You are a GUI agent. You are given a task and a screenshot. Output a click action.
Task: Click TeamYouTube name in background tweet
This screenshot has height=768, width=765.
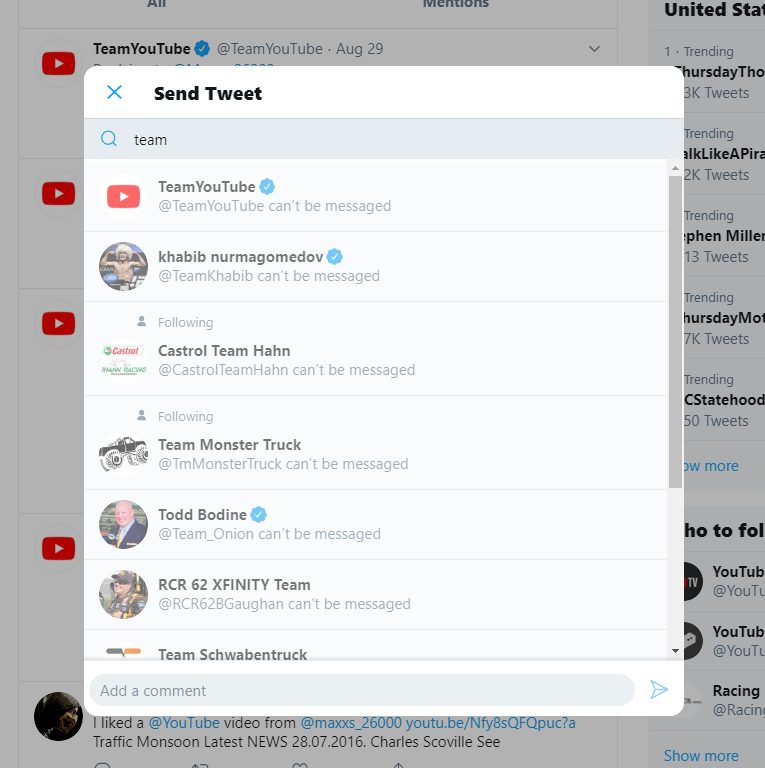(142, 49)
